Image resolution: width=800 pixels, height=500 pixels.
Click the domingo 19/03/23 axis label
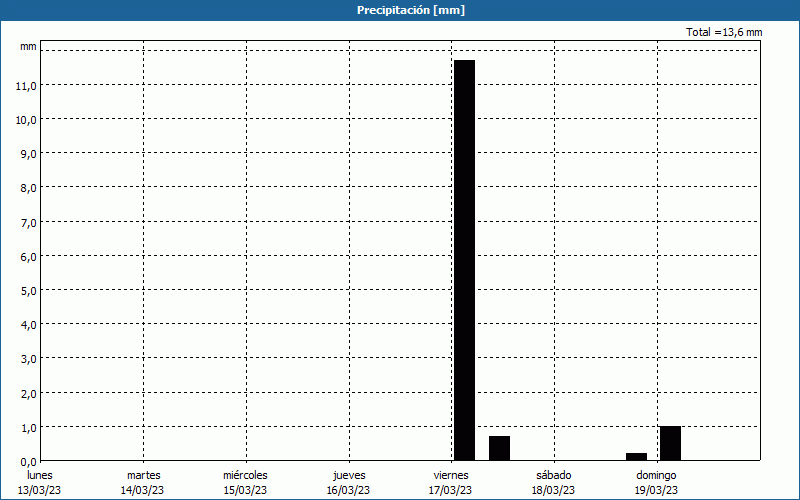coord(657,483)
